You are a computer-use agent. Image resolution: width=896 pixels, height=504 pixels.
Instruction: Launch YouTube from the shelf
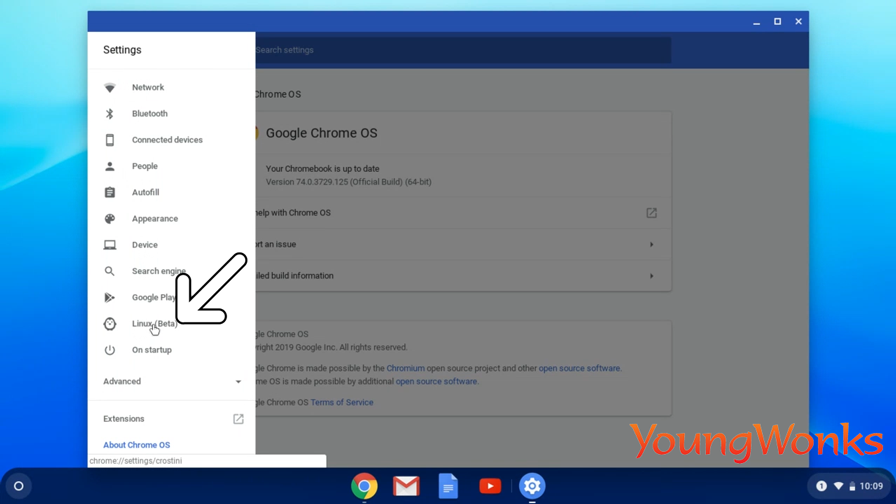[490, 486]
